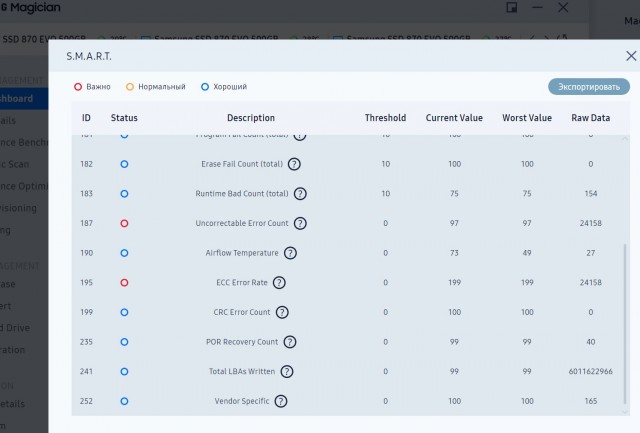Screen dimensions: 640x433
Task: Click the orange 'Нормальный' legend circle
Action: (130, 87)
